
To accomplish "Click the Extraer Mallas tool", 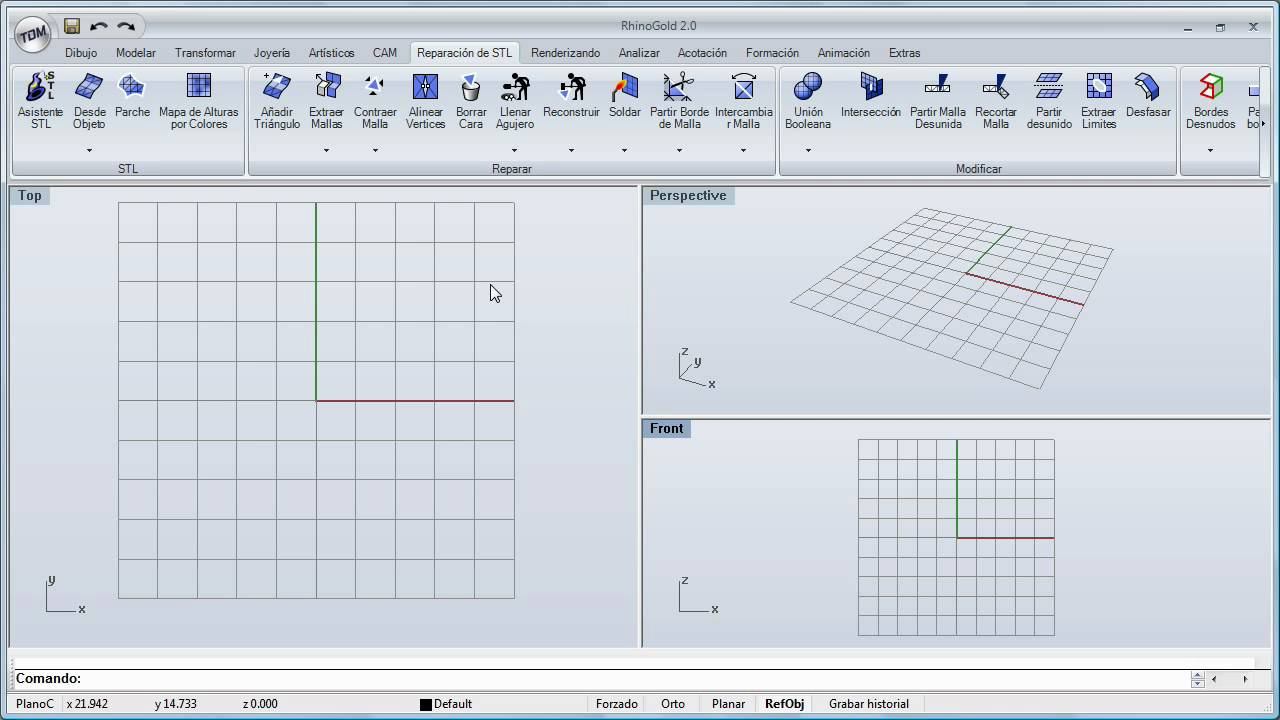I will pyautogui.click(x=326, y=101).
